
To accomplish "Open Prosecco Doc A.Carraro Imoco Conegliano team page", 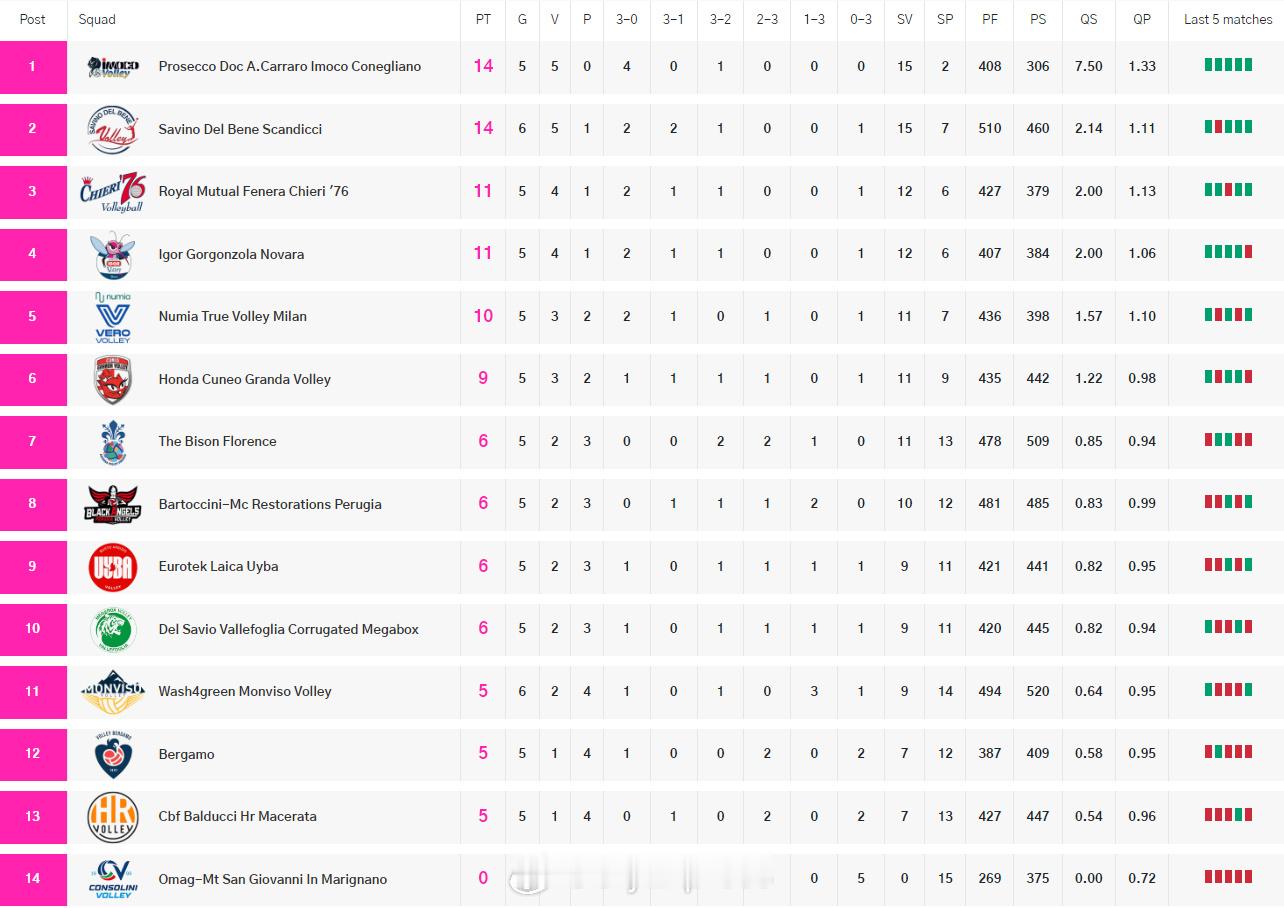I will (x=290, y=67).
